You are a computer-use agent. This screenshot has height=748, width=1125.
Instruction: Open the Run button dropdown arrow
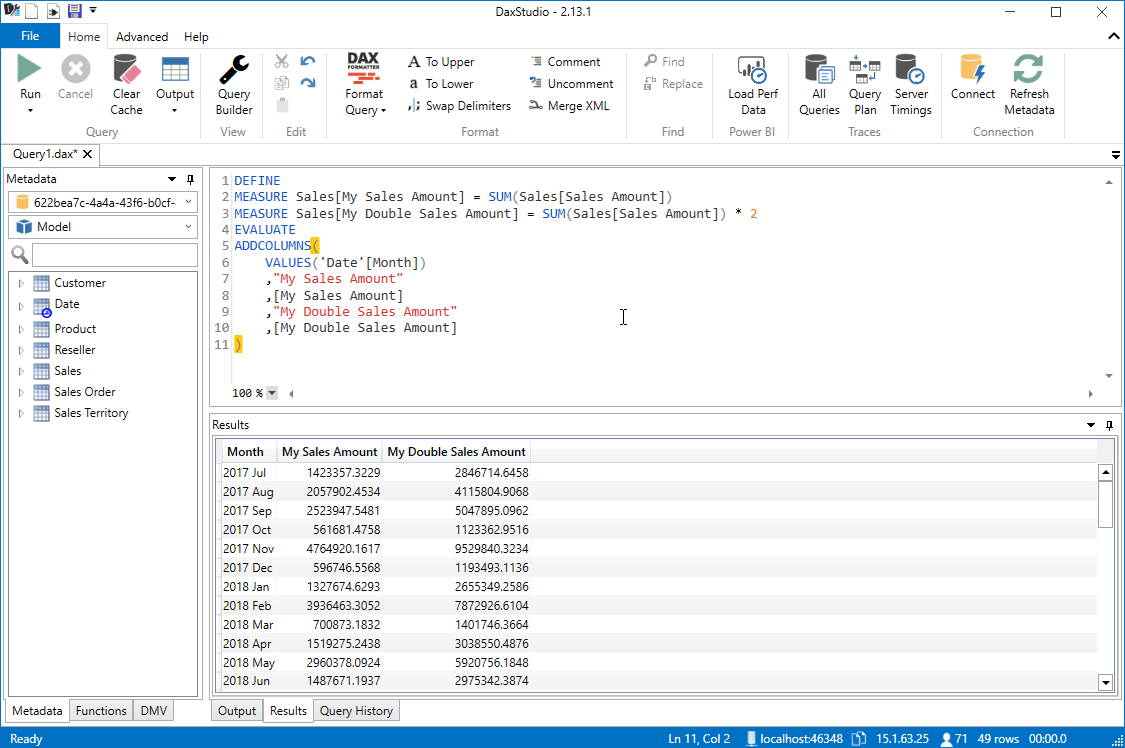[x=30, y=110]
